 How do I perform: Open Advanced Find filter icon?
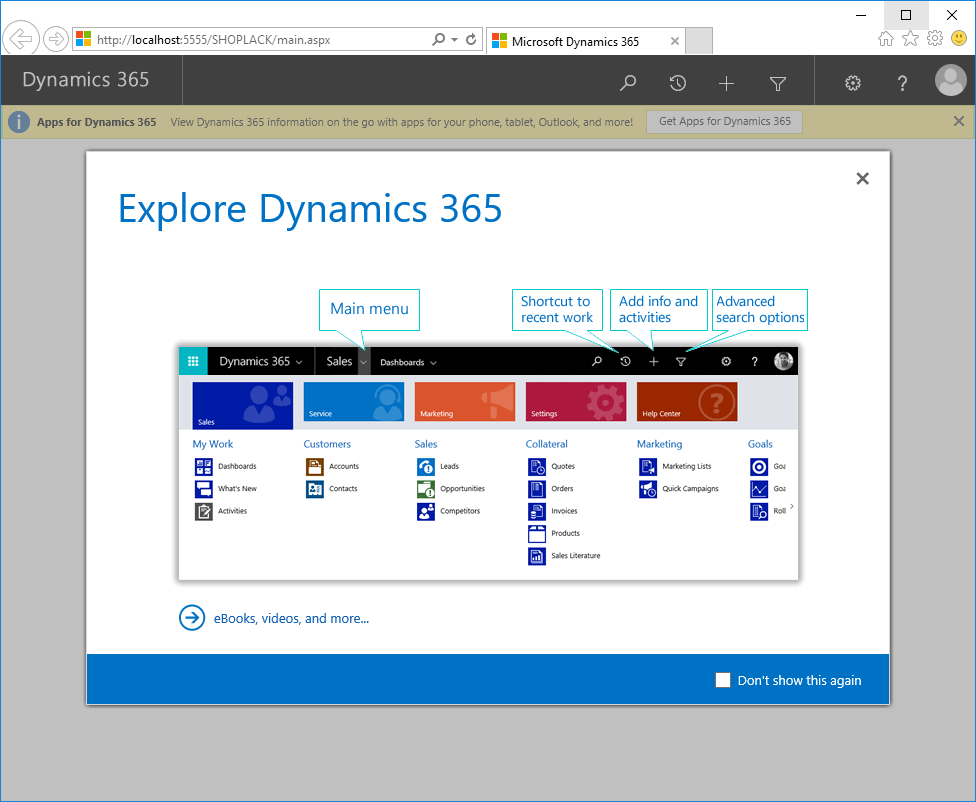tap(777, 83)
